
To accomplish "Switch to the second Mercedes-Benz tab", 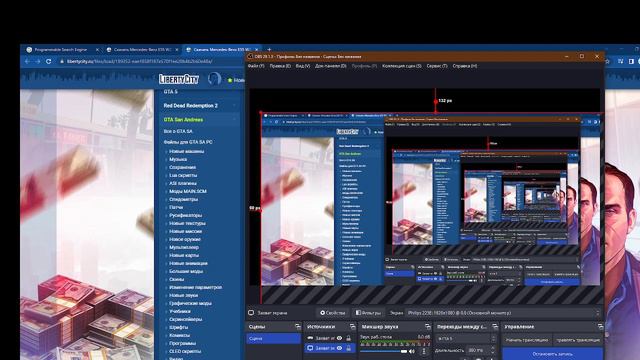I will click(x=222, y=49).
